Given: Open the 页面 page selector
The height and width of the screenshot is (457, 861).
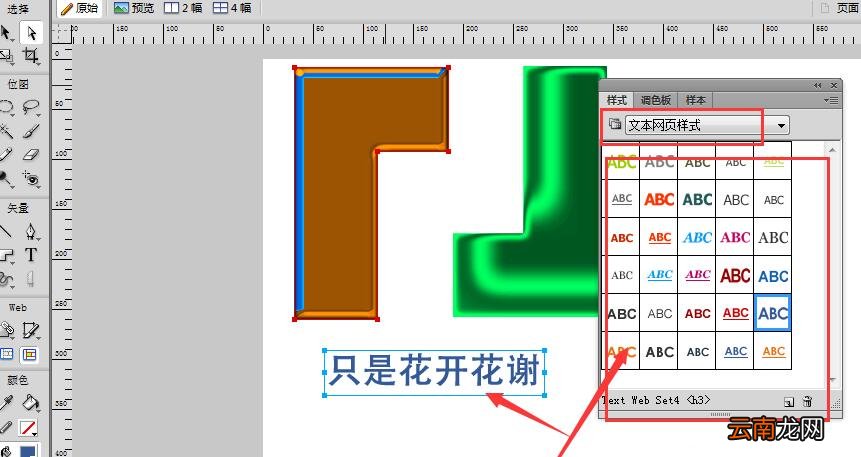Looking at the screenshot, I should pos(839,8).
